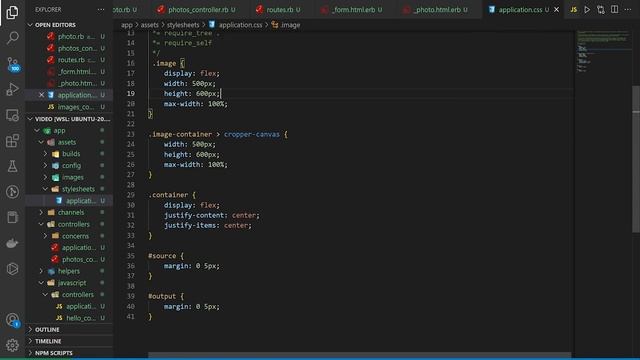This screenshot has width=640, height=360.
Task: Open the Extensions view icon
Action: click(x=12, y=141)
